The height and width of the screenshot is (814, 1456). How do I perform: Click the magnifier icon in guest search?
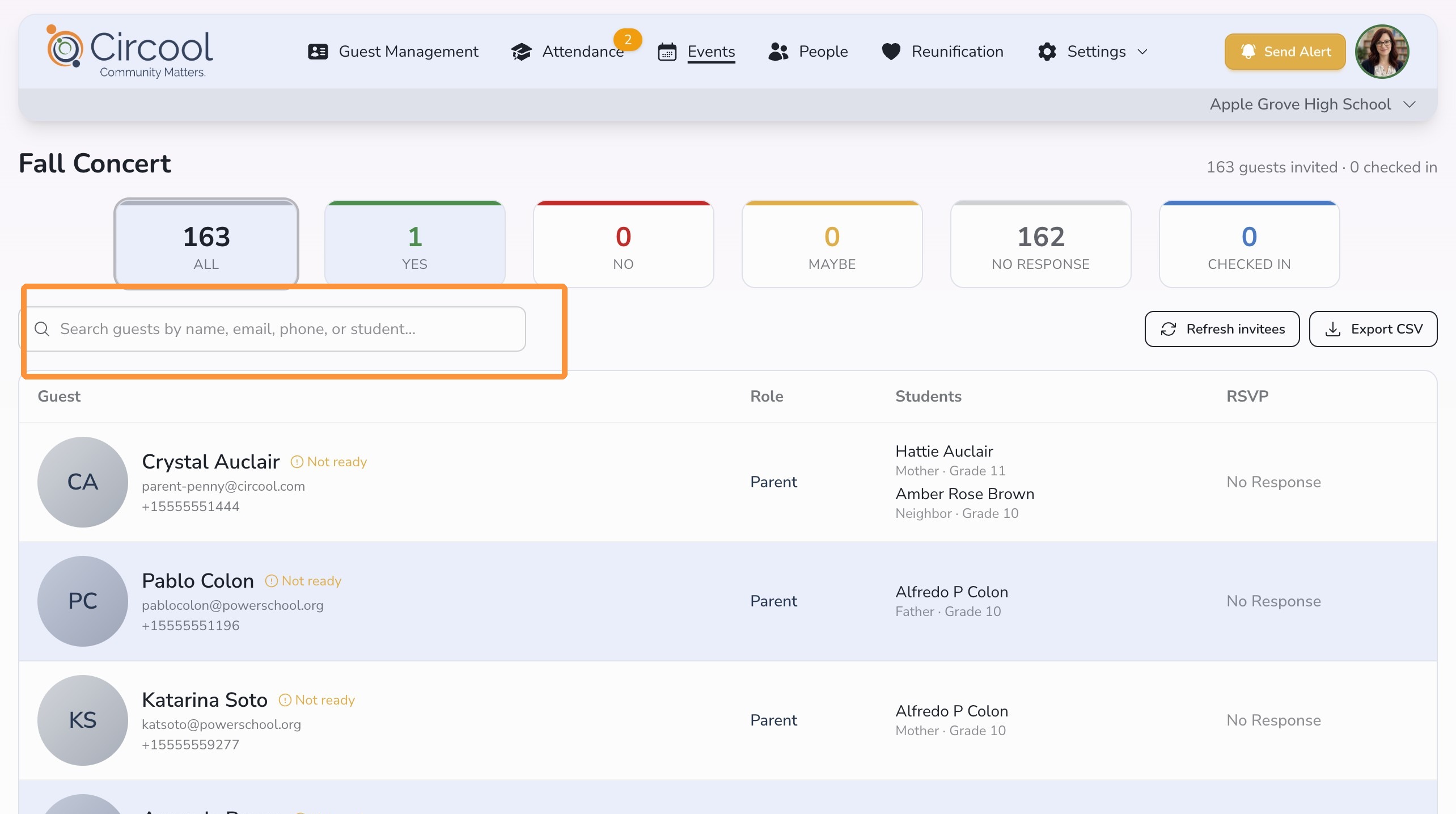click(42, 329)
